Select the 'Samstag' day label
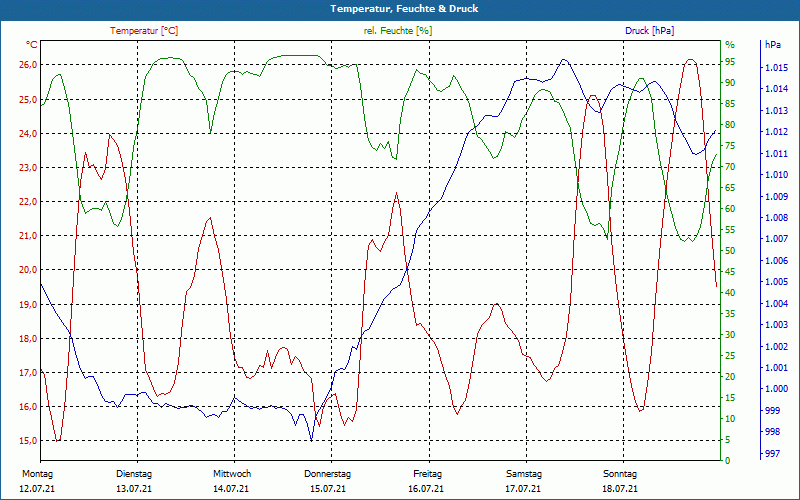Image resolution: width=800 pixels, height=500 pixels. (524, 474)
